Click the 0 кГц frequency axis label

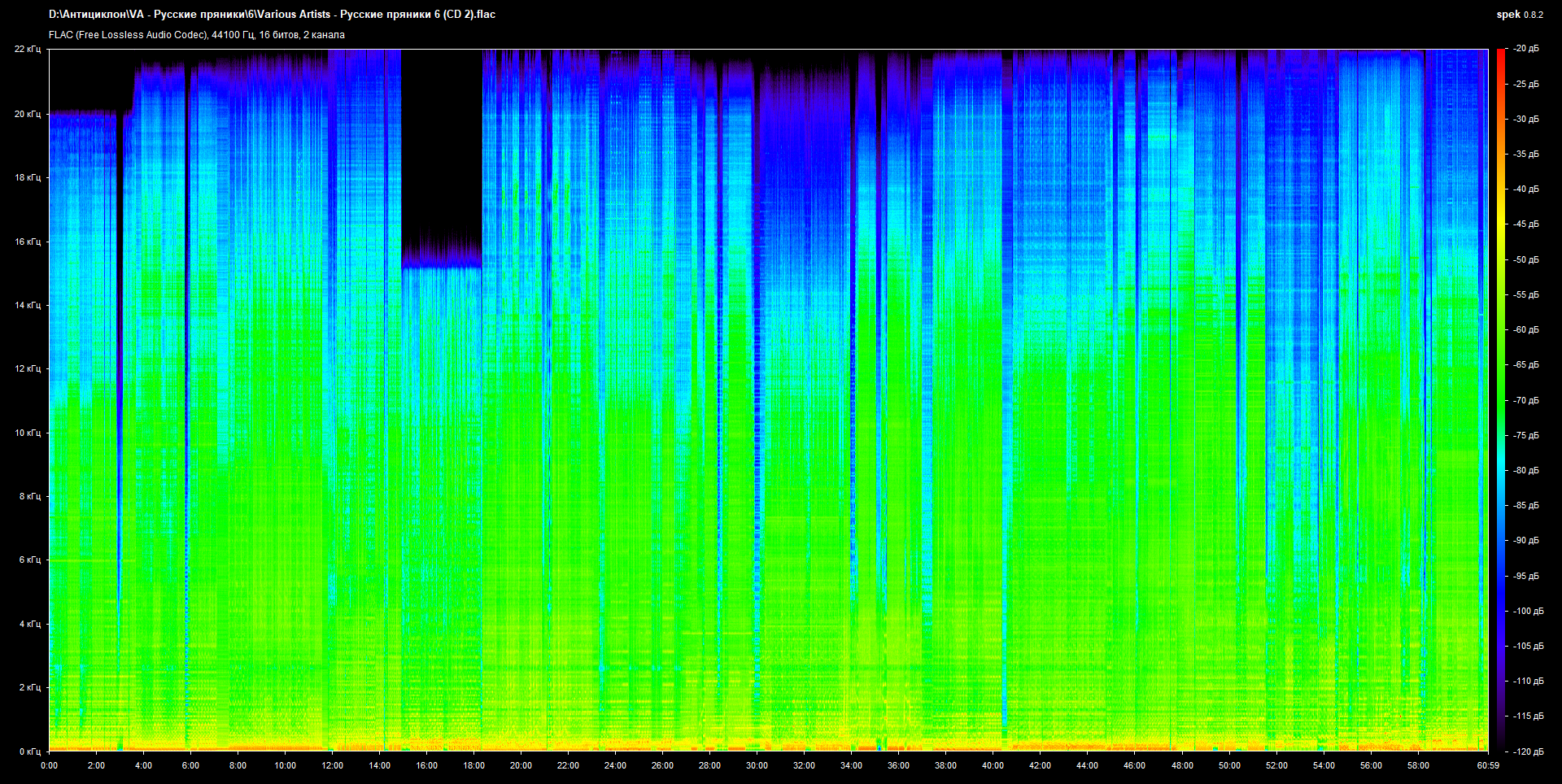point(29,752)
